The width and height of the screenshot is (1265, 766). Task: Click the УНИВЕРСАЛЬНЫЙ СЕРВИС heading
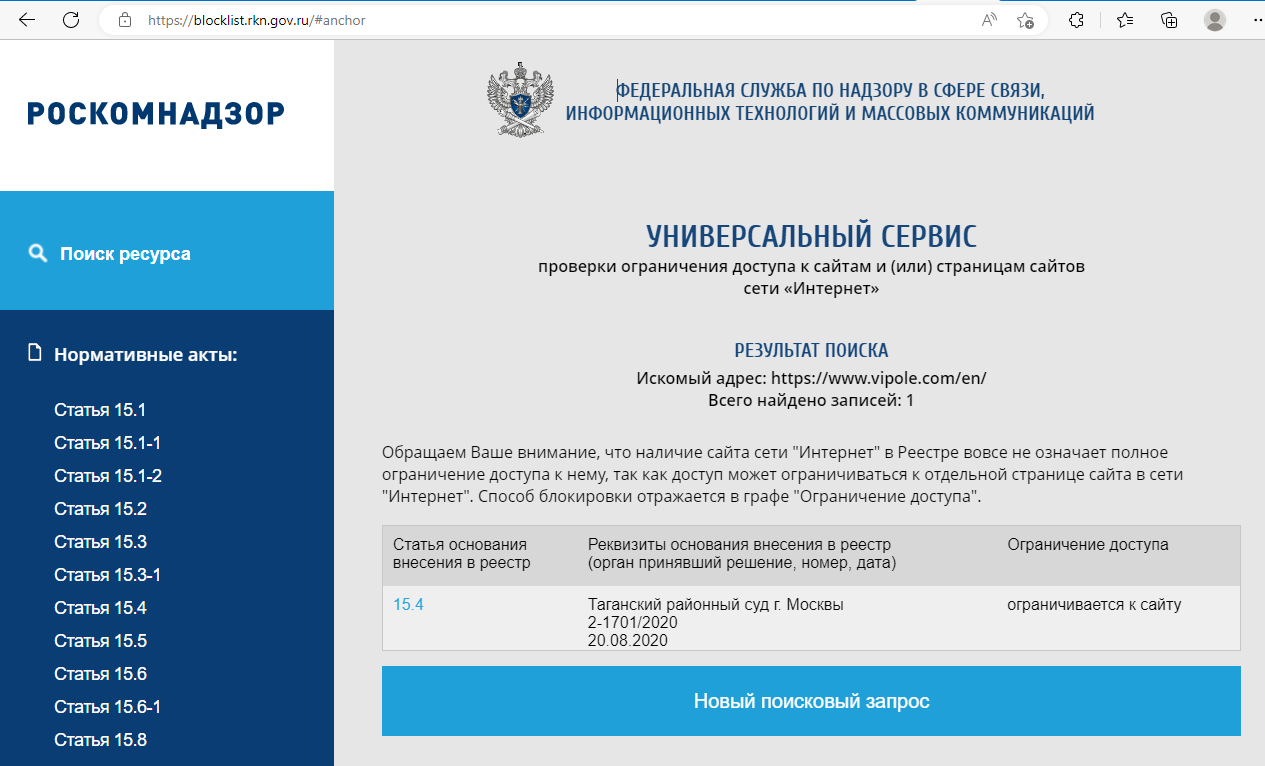tap(811, 236)
